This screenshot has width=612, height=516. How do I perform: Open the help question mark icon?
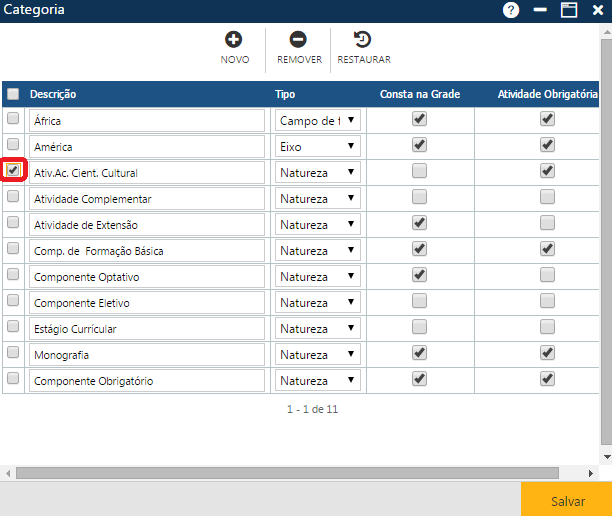[x=511, y=10]
